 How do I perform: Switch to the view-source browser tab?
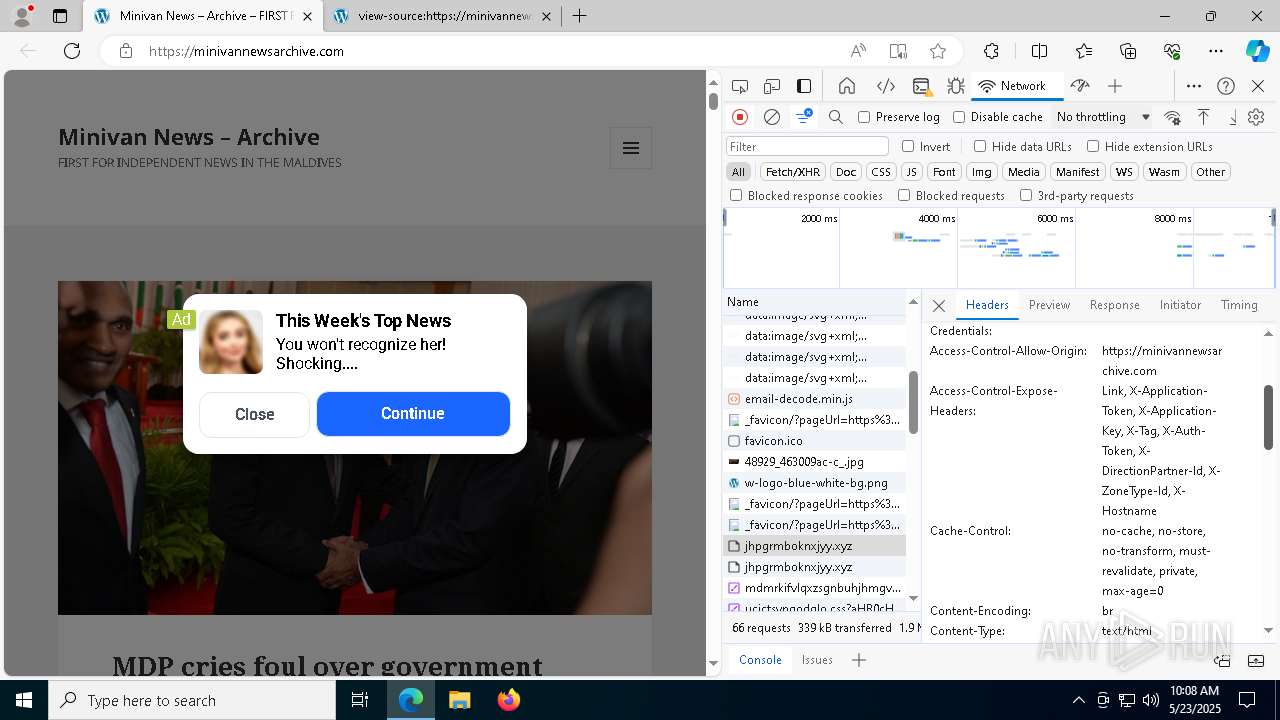444,16
